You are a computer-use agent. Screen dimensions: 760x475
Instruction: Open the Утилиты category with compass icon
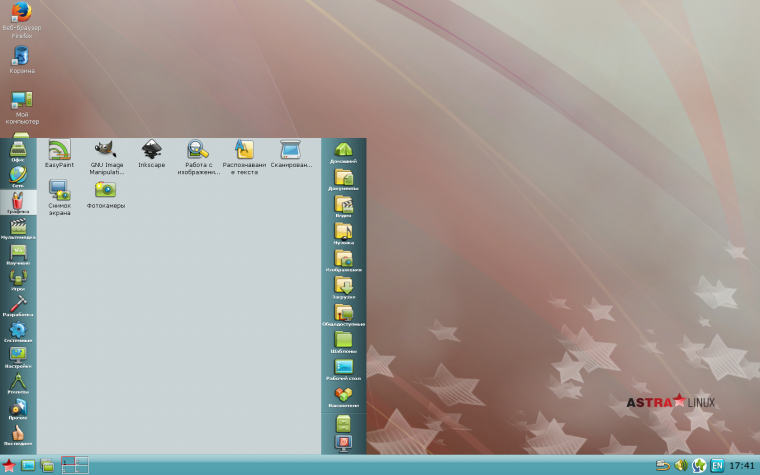pyautogui.click(x=18, y=383)
